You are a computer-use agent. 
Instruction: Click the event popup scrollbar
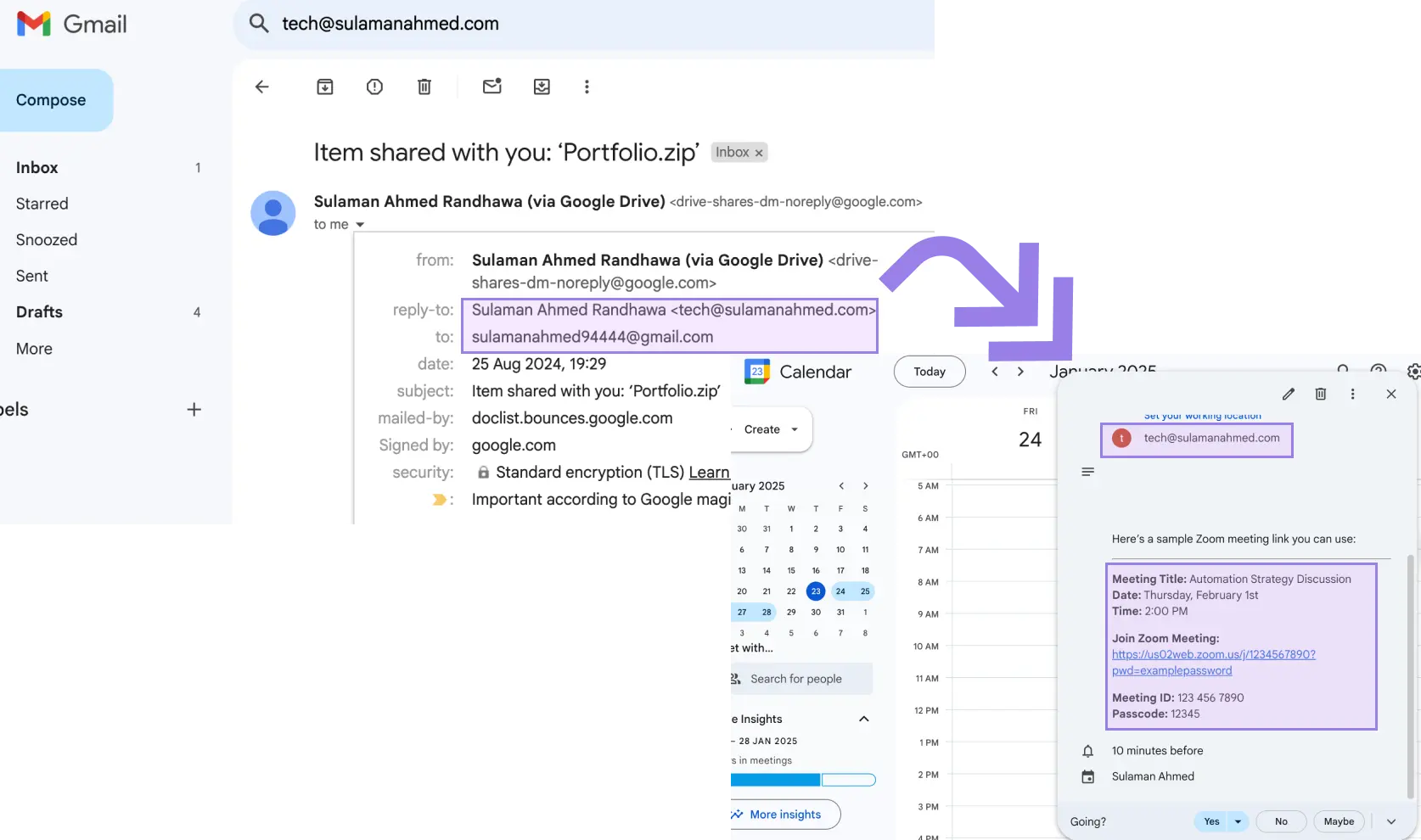1411,677
